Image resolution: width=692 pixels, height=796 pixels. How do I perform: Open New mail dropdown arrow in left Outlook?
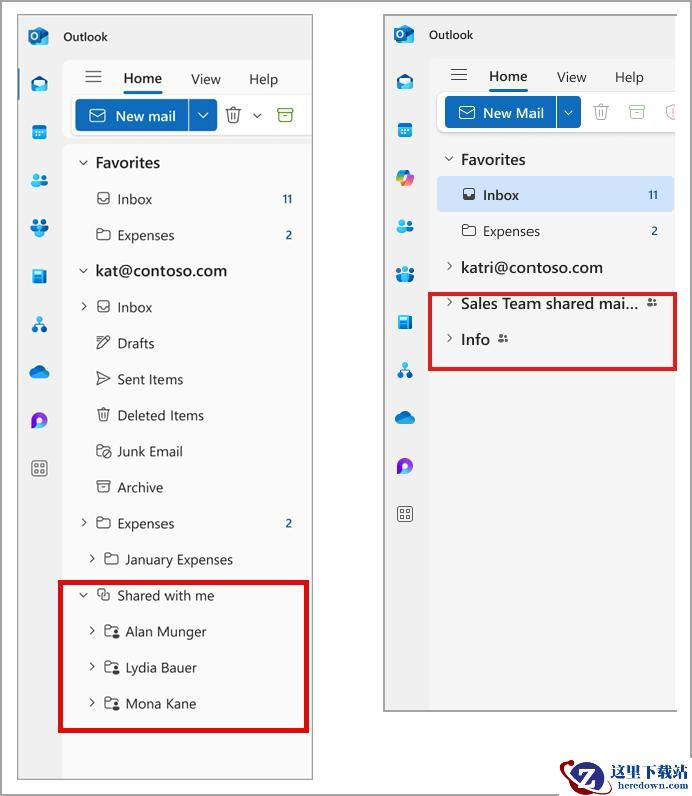coord(203,115)
